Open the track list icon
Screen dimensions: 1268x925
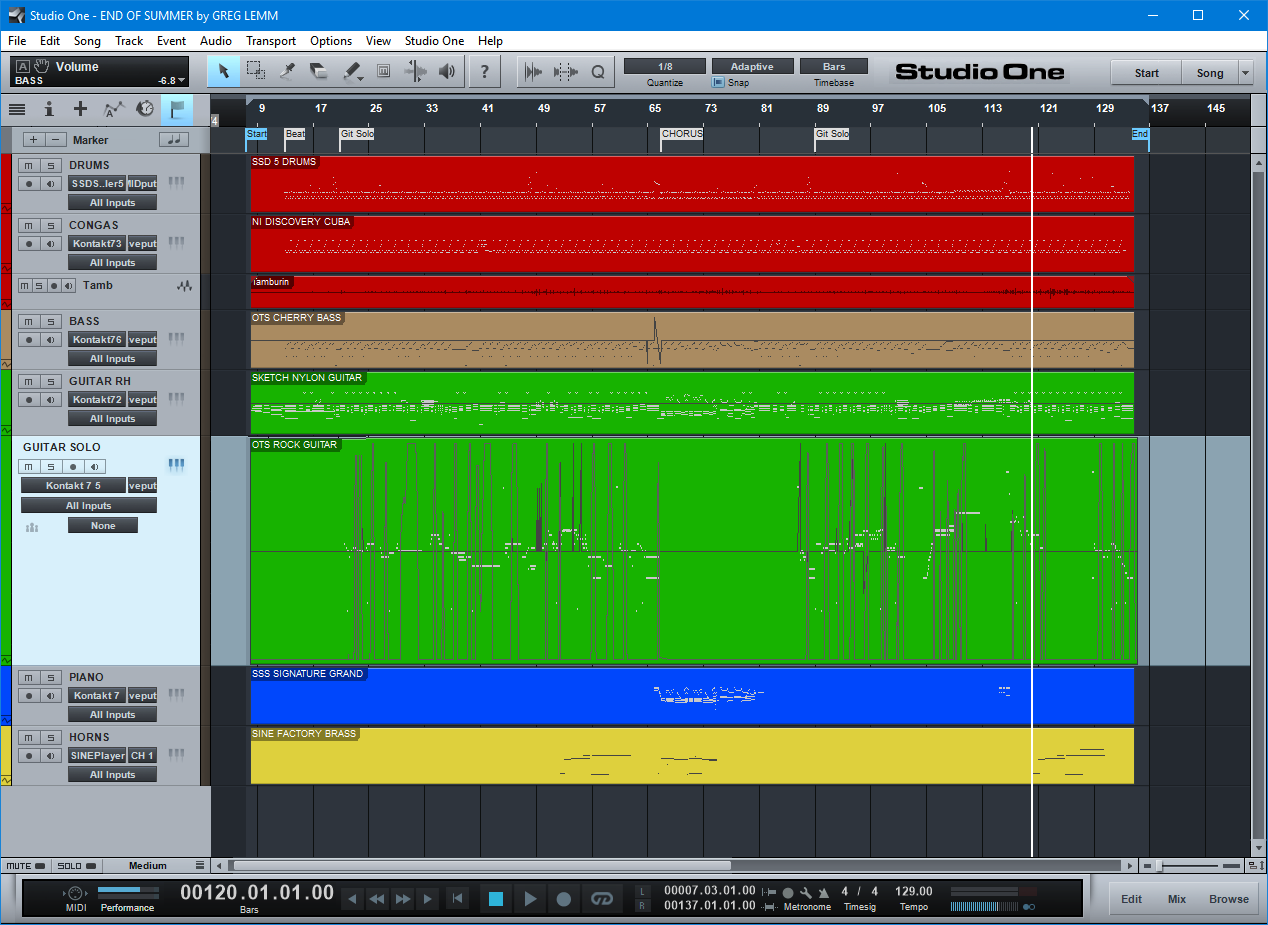coord(17,109)
